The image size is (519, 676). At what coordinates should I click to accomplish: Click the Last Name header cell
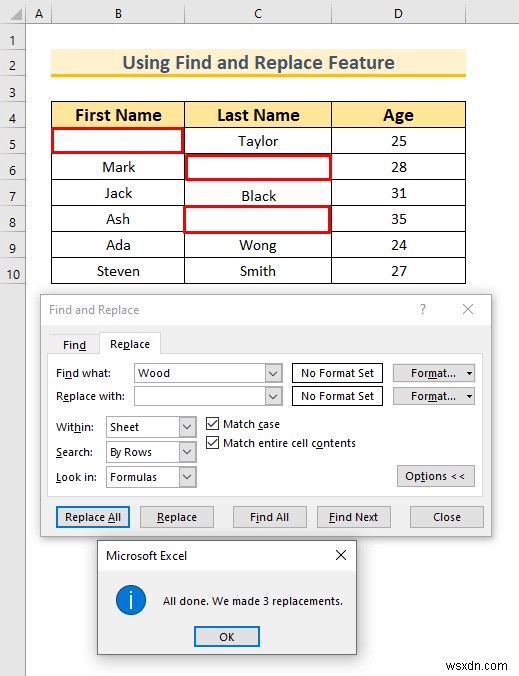258,115
